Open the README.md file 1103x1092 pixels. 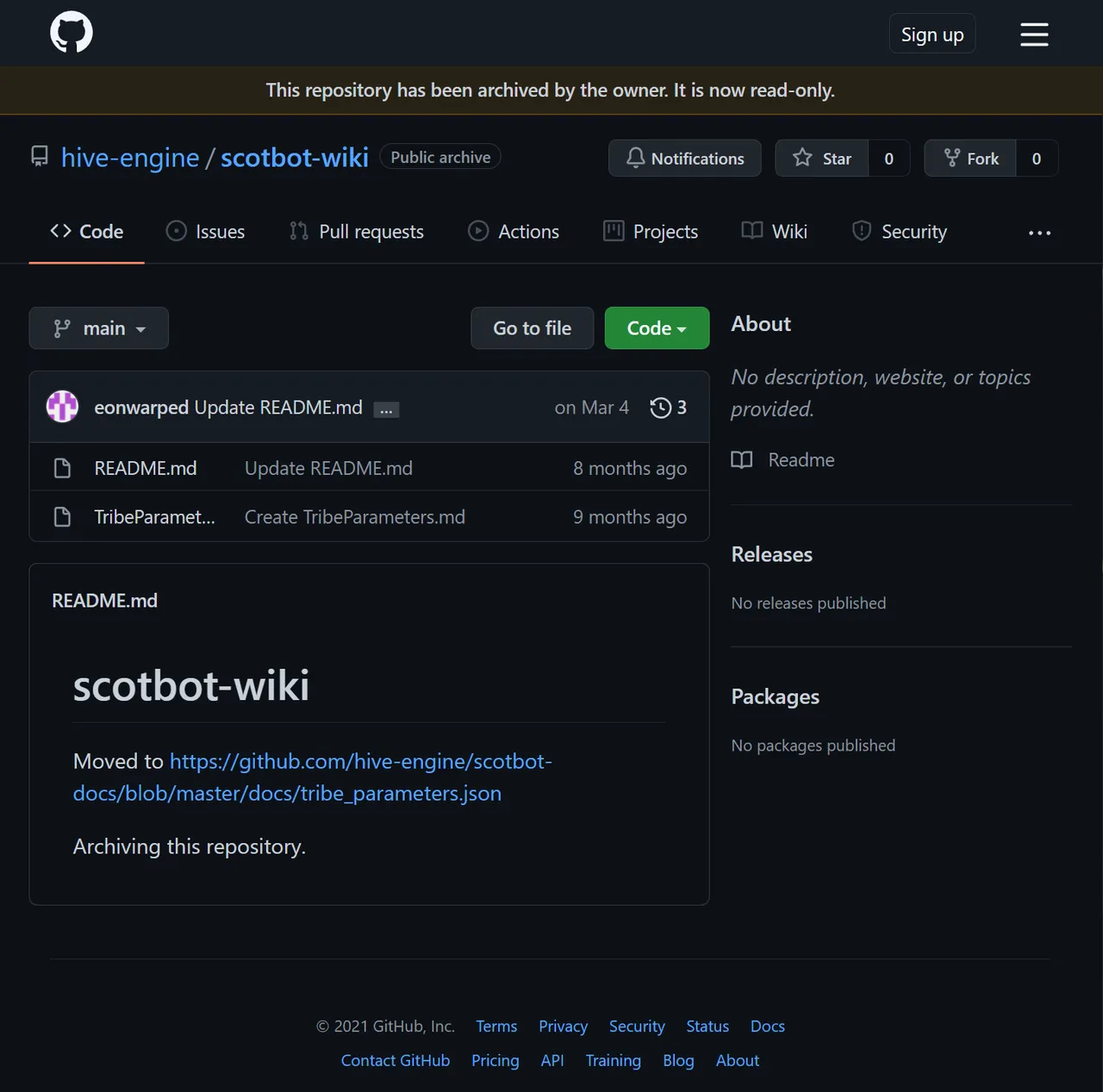point(146,468)
